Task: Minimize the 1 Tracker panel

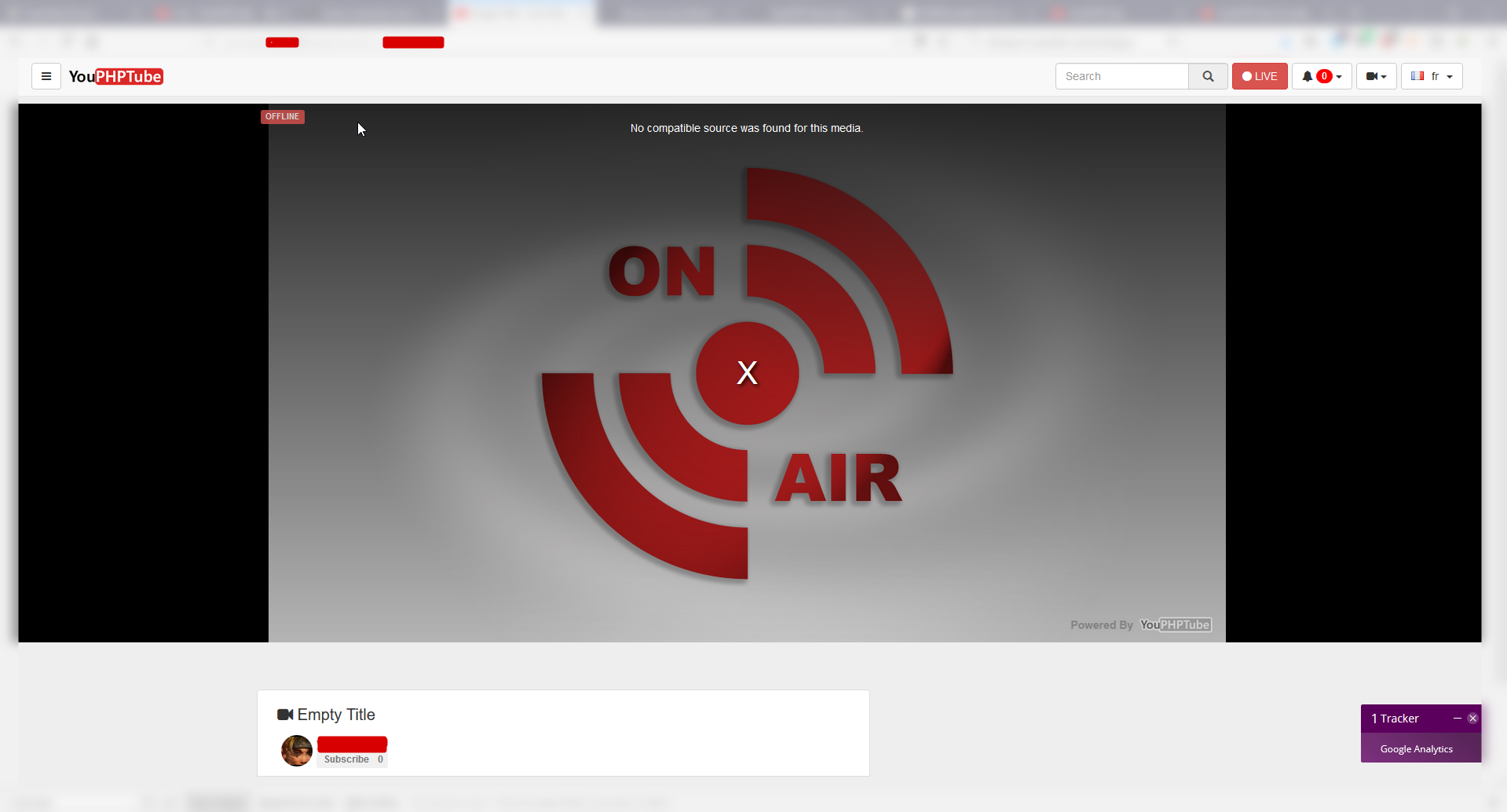Action: 1458,719
